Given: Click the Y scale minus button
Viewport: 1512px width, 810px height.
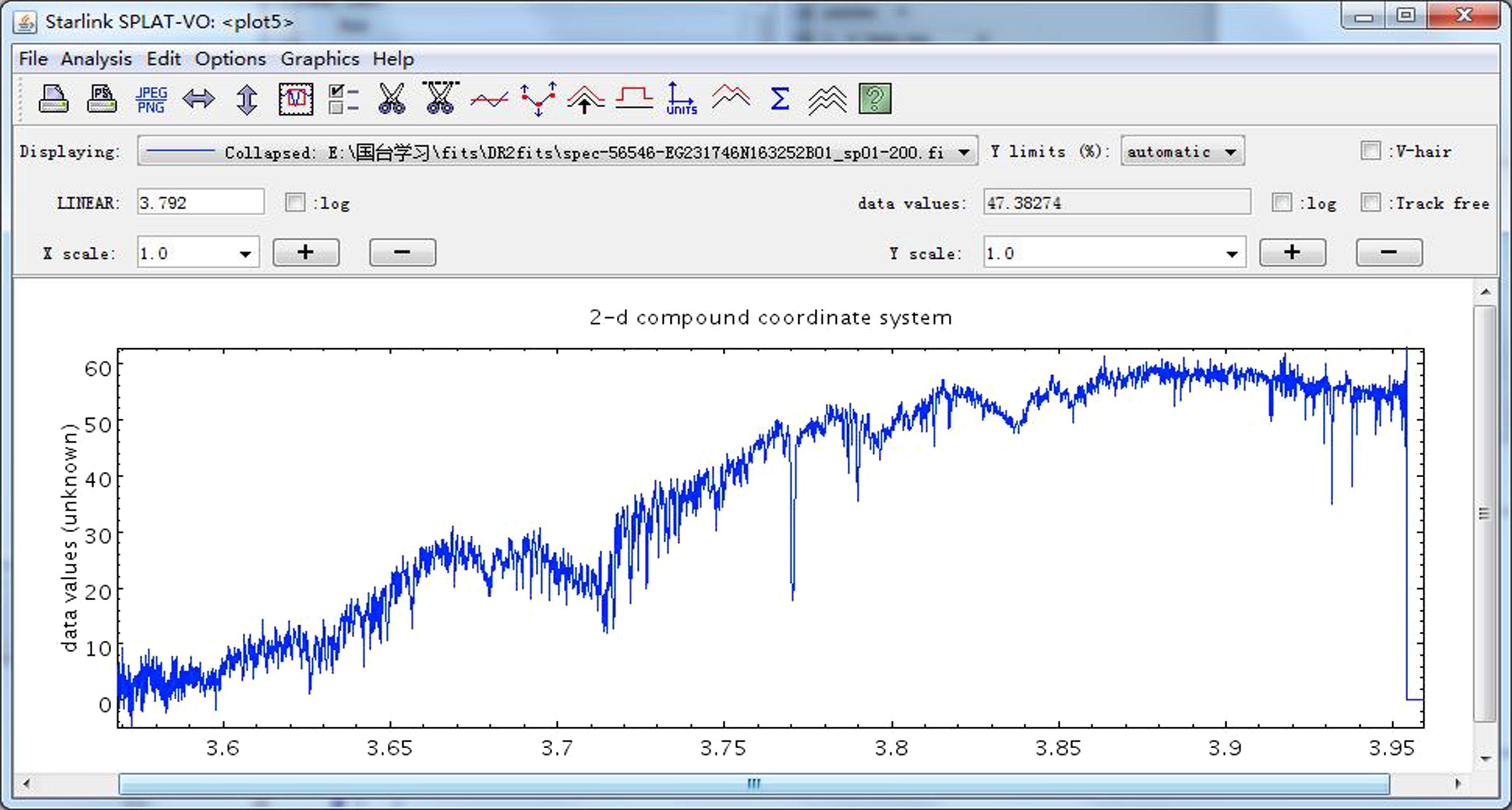Looking at the screenshot, I should coord(1389,252).
